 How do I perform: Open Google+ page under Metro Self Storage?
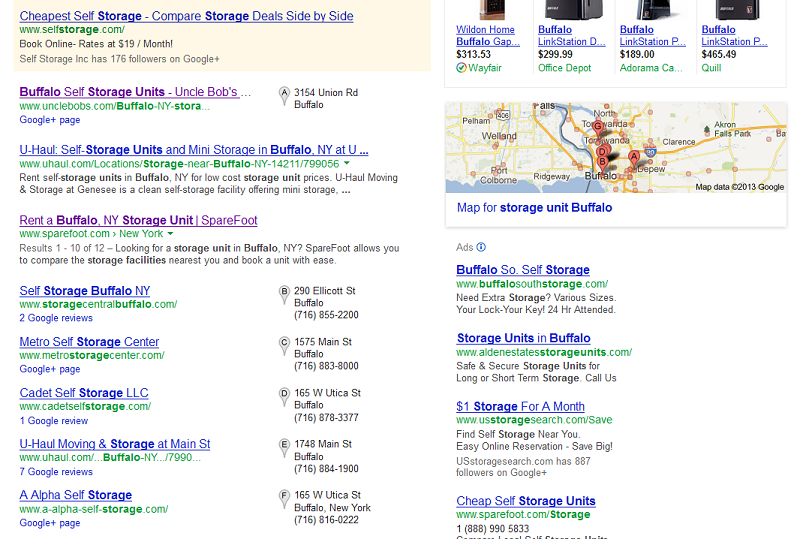(49, 369)
